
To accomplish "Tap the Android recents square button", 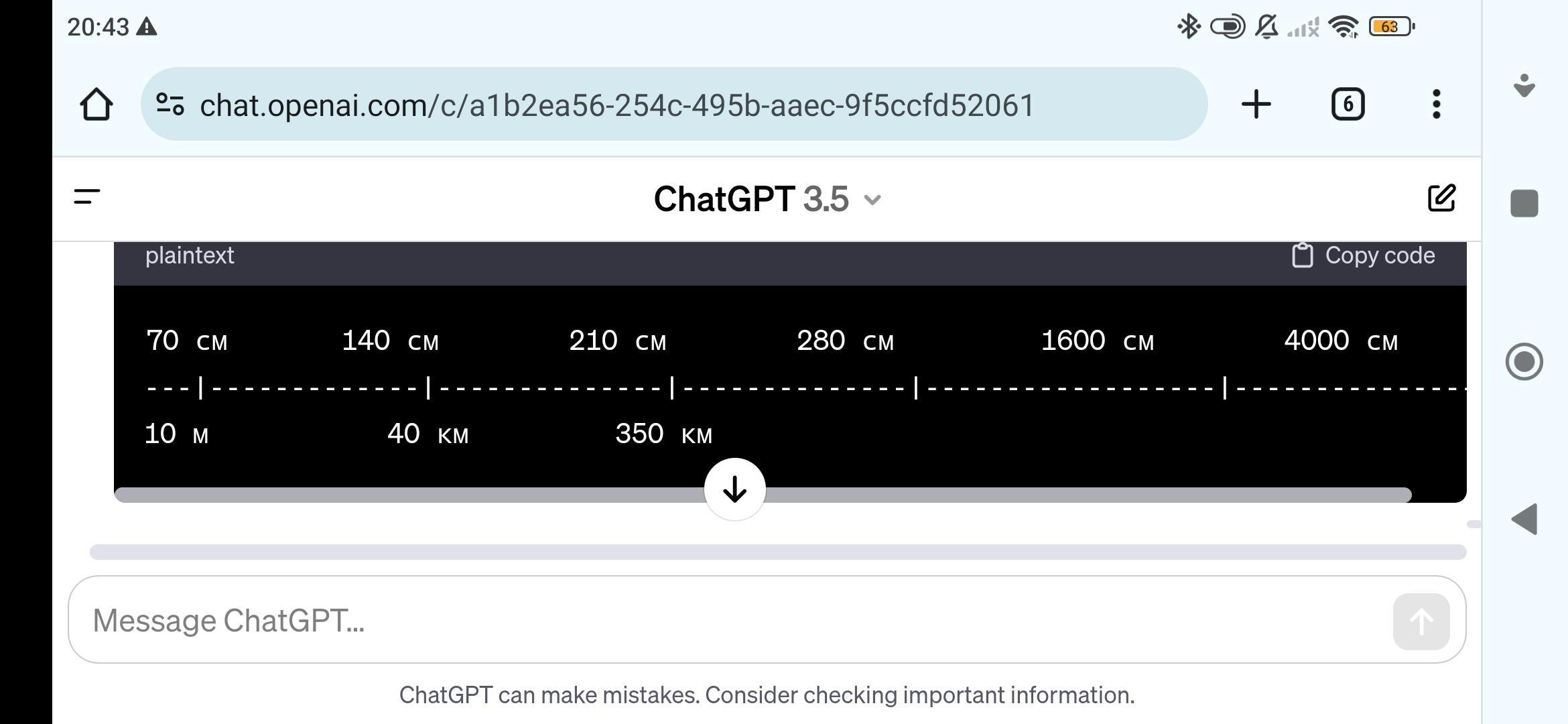I will [1524, 203].
